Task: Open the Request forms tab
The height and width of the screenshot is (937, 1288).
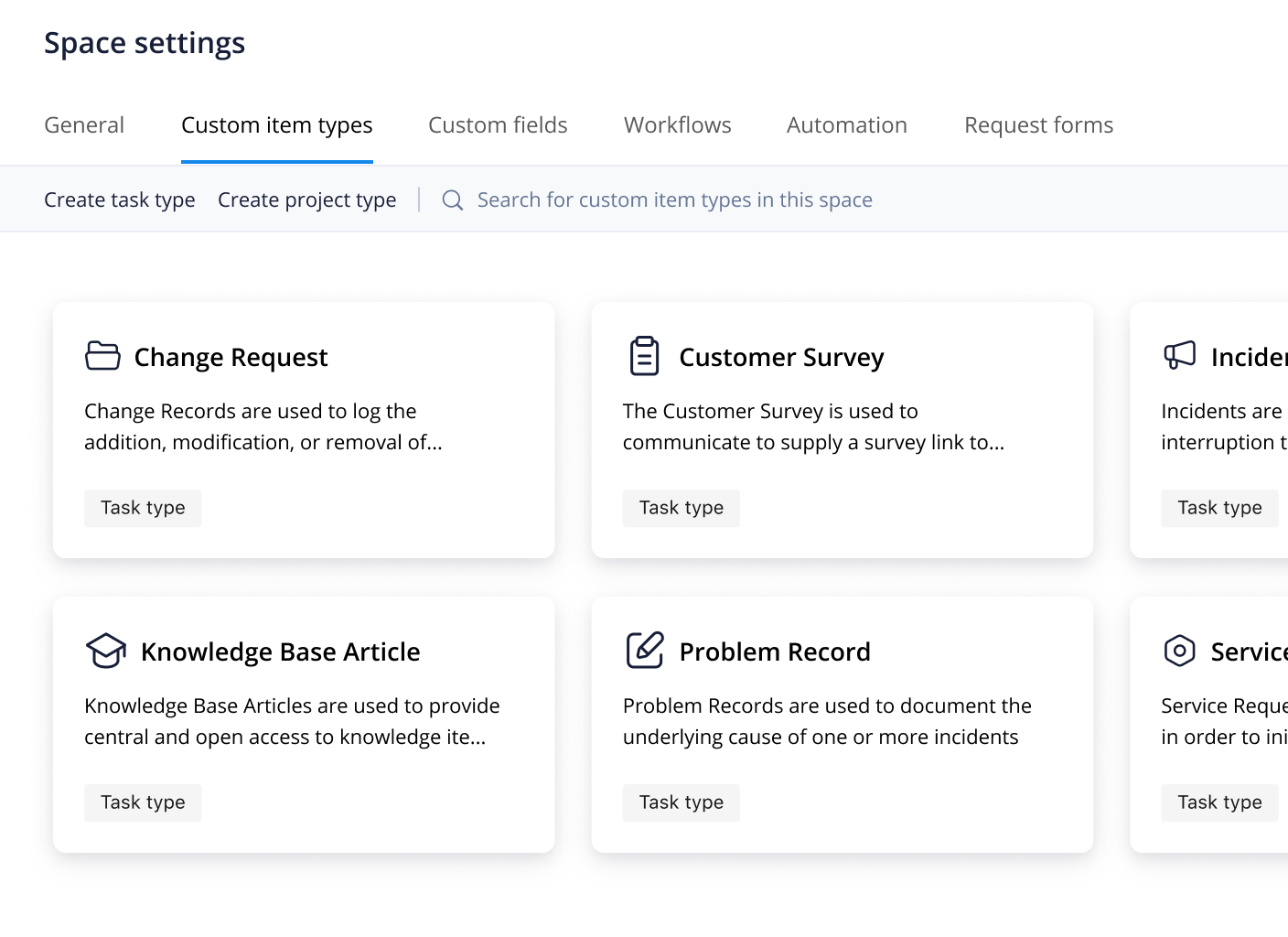Action: 1038,125
